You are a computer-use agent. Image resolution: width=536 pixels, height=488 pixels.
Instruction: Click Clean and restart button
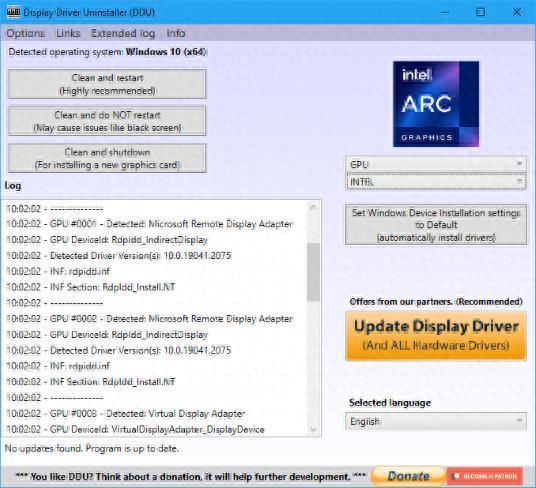pyautogui.click(x=107, y=84)
